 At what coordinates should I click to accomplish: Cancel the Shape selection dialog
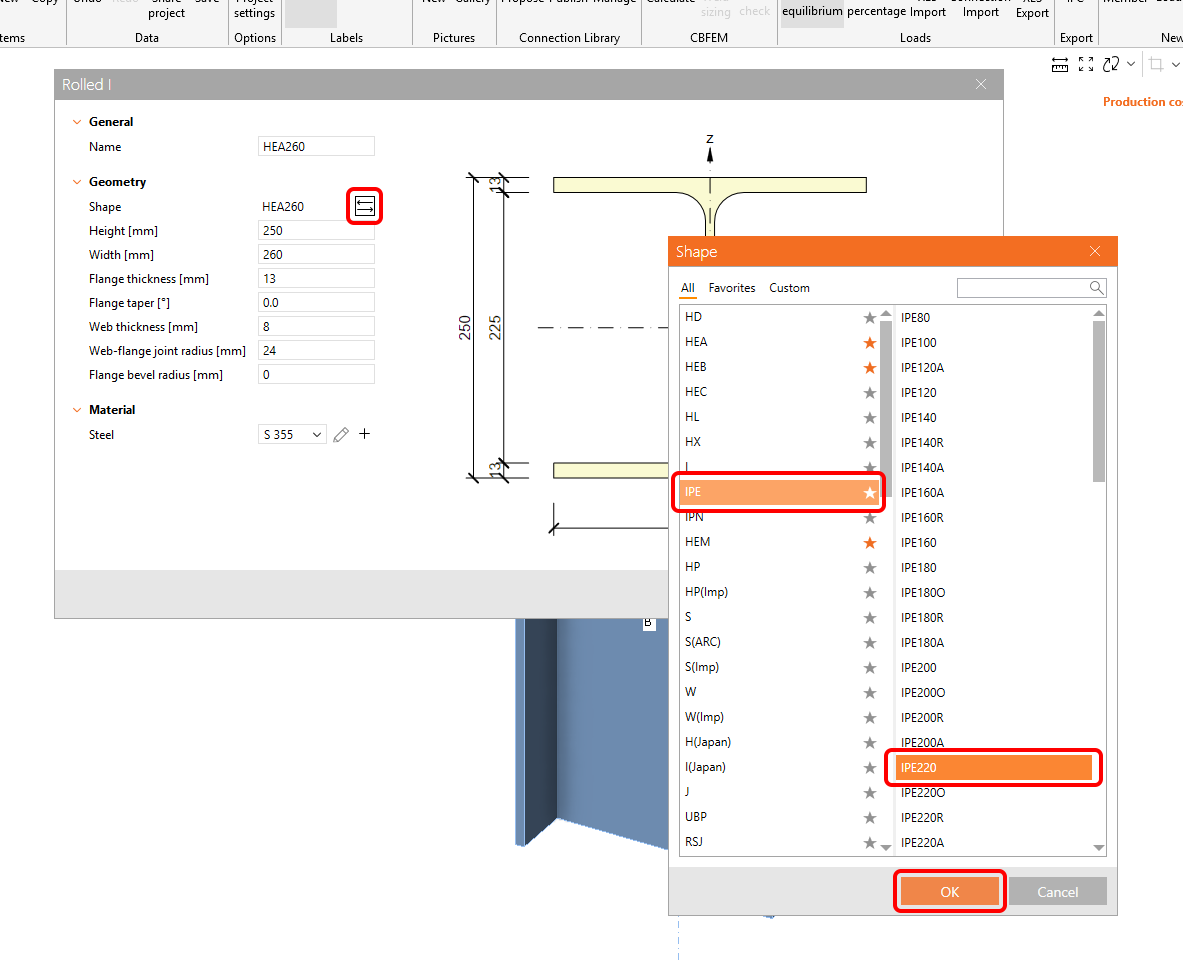click(1057, 892)
